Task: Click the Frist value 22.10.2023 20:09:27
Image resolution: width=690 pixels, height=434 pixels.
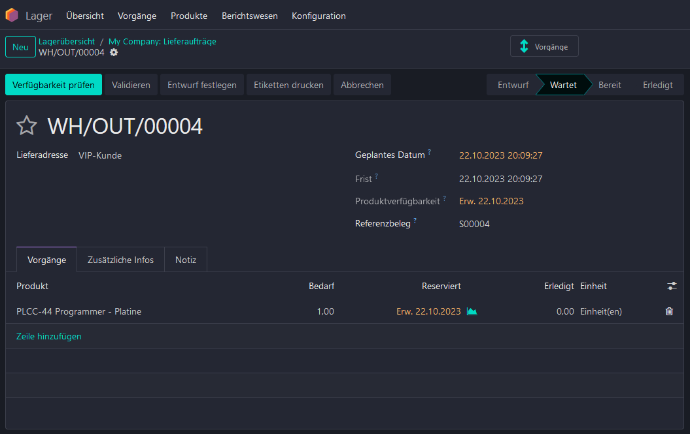Action: point(501,179)
